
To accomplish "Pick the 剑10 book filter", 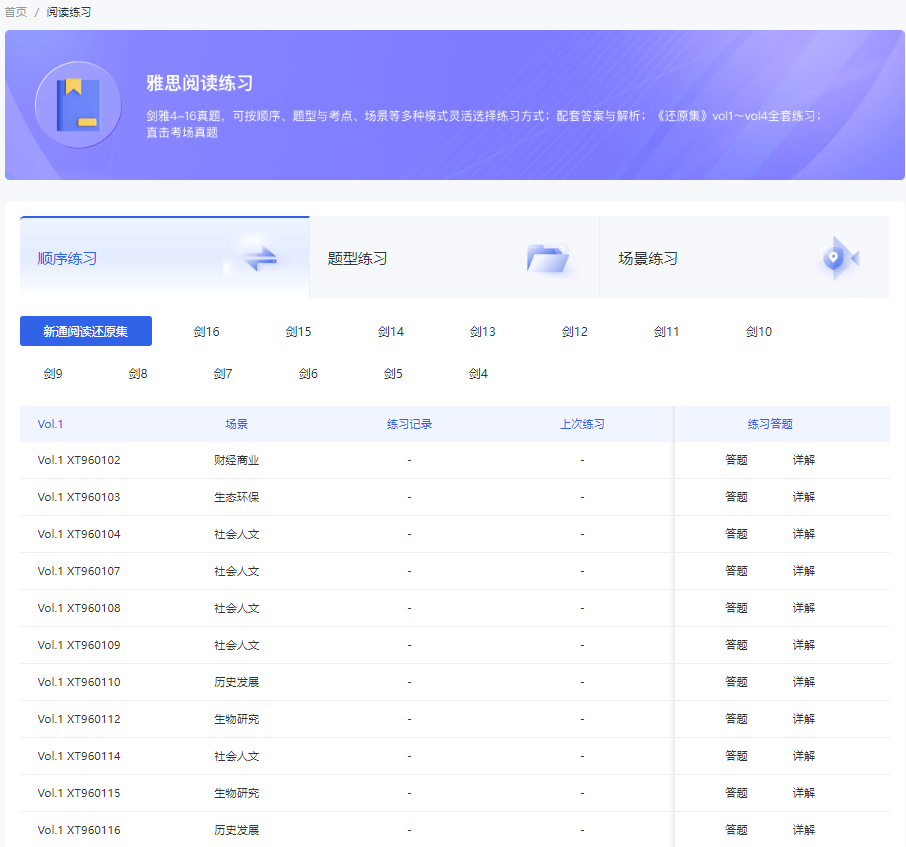I will point(759,332).
